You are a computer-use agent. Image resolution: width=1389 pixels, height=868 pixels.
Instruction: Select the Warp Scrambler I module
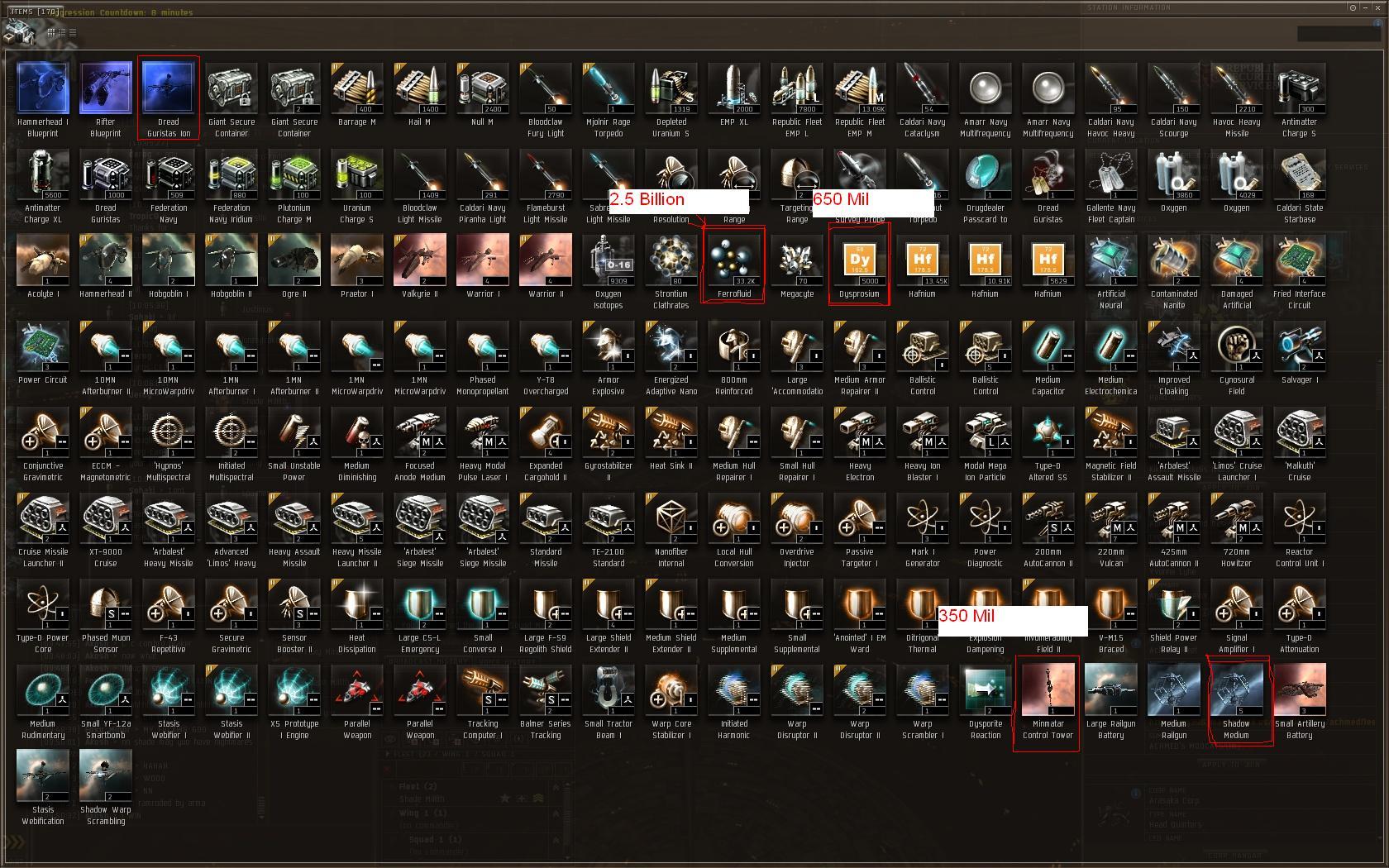[x=923, y=701]
